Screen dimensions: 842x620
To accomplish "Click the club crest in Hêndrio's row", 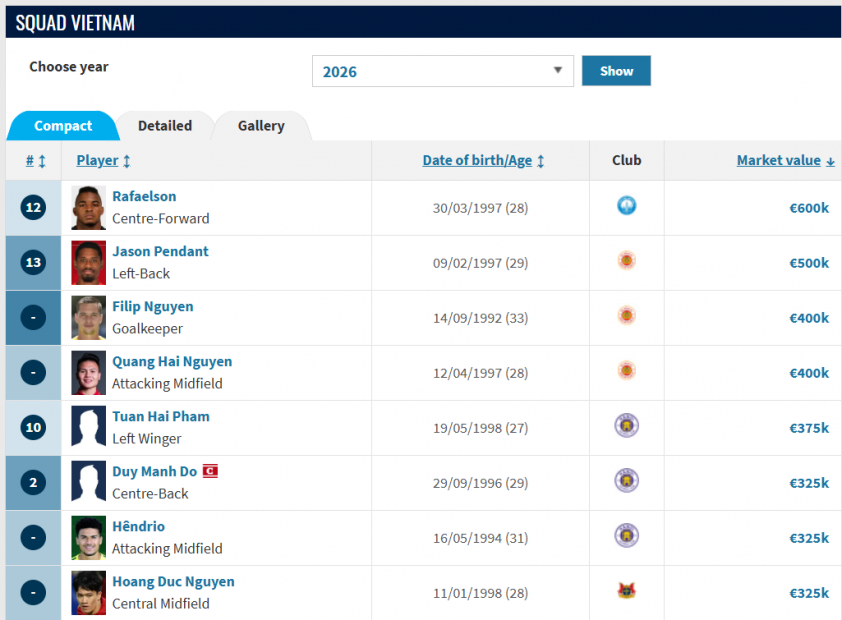I will [627, 536].
